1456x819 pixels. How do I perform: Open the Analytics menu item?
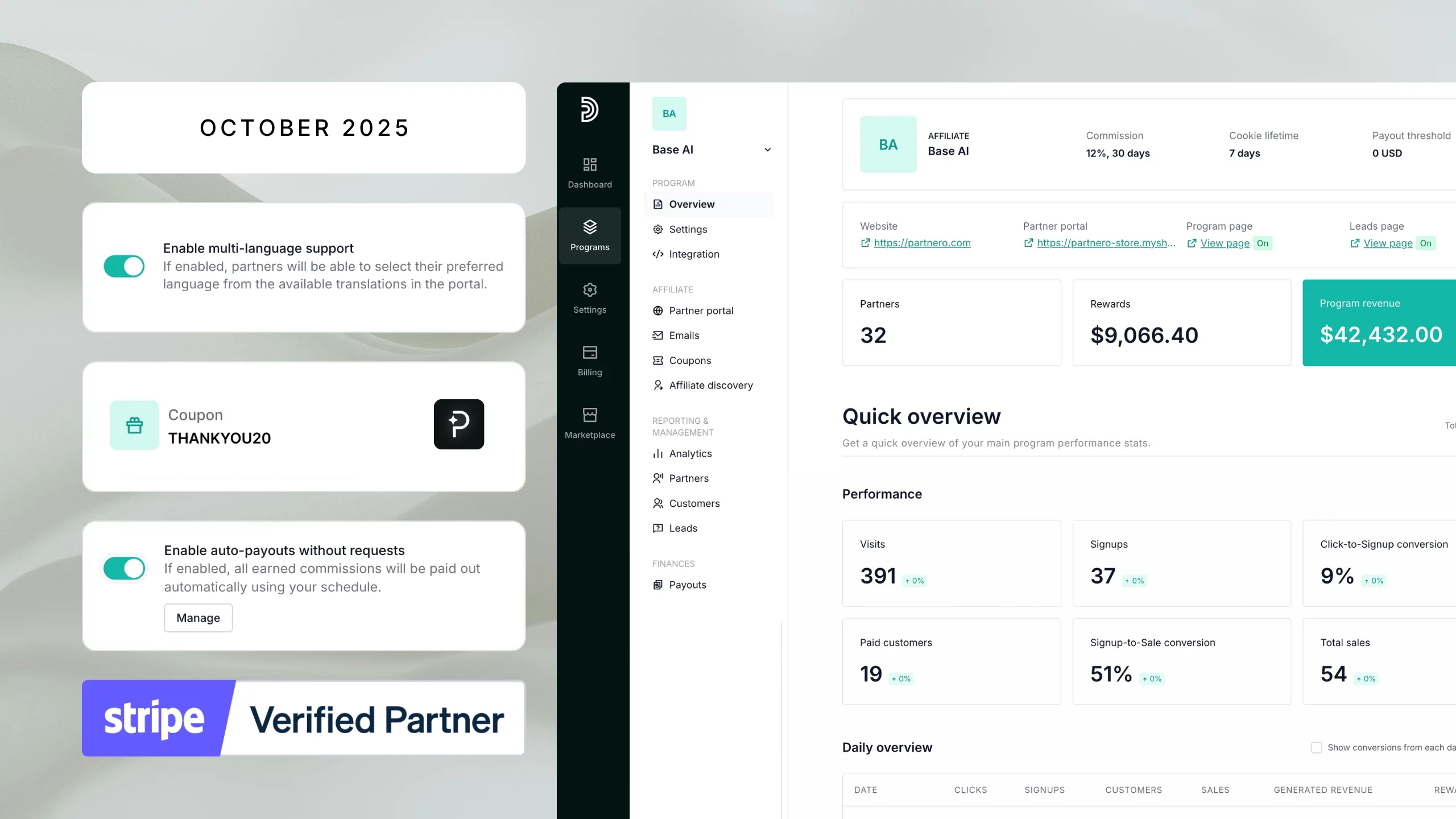(690, 453)
